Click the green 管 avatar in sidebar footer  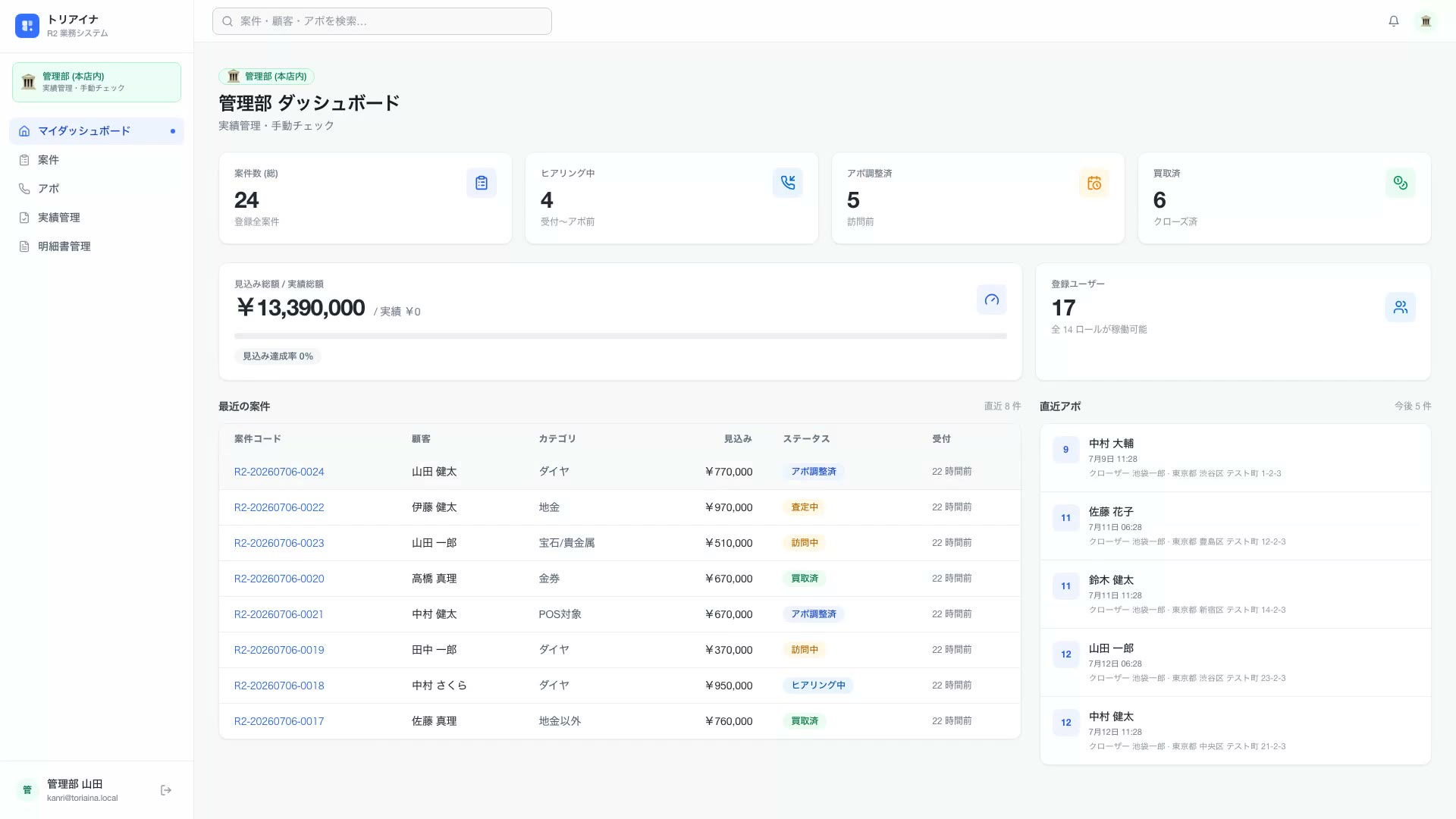(x=27, y=790)
